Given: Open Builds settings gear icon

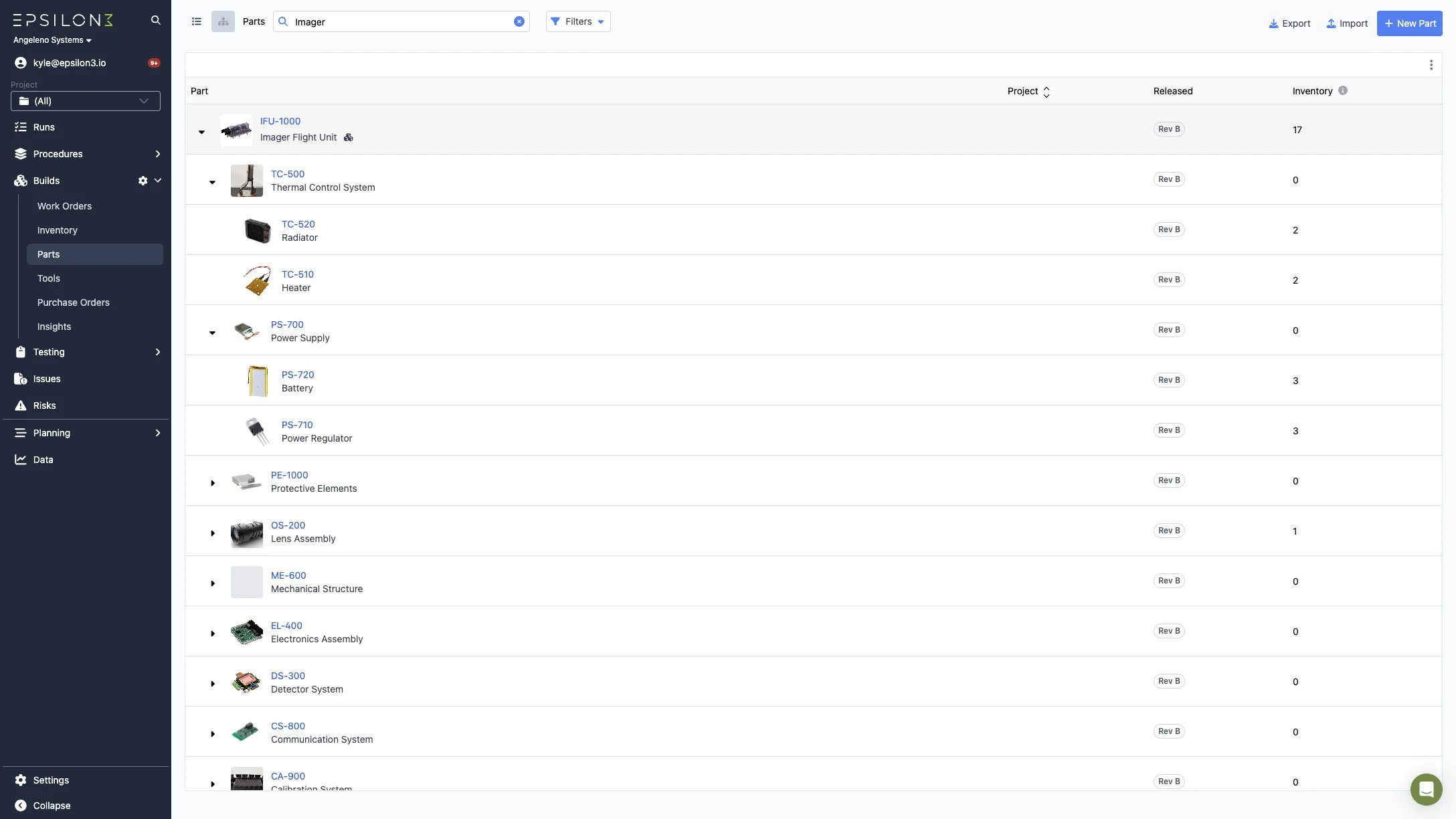Looking at the screenshot, I should coord(143,181).
